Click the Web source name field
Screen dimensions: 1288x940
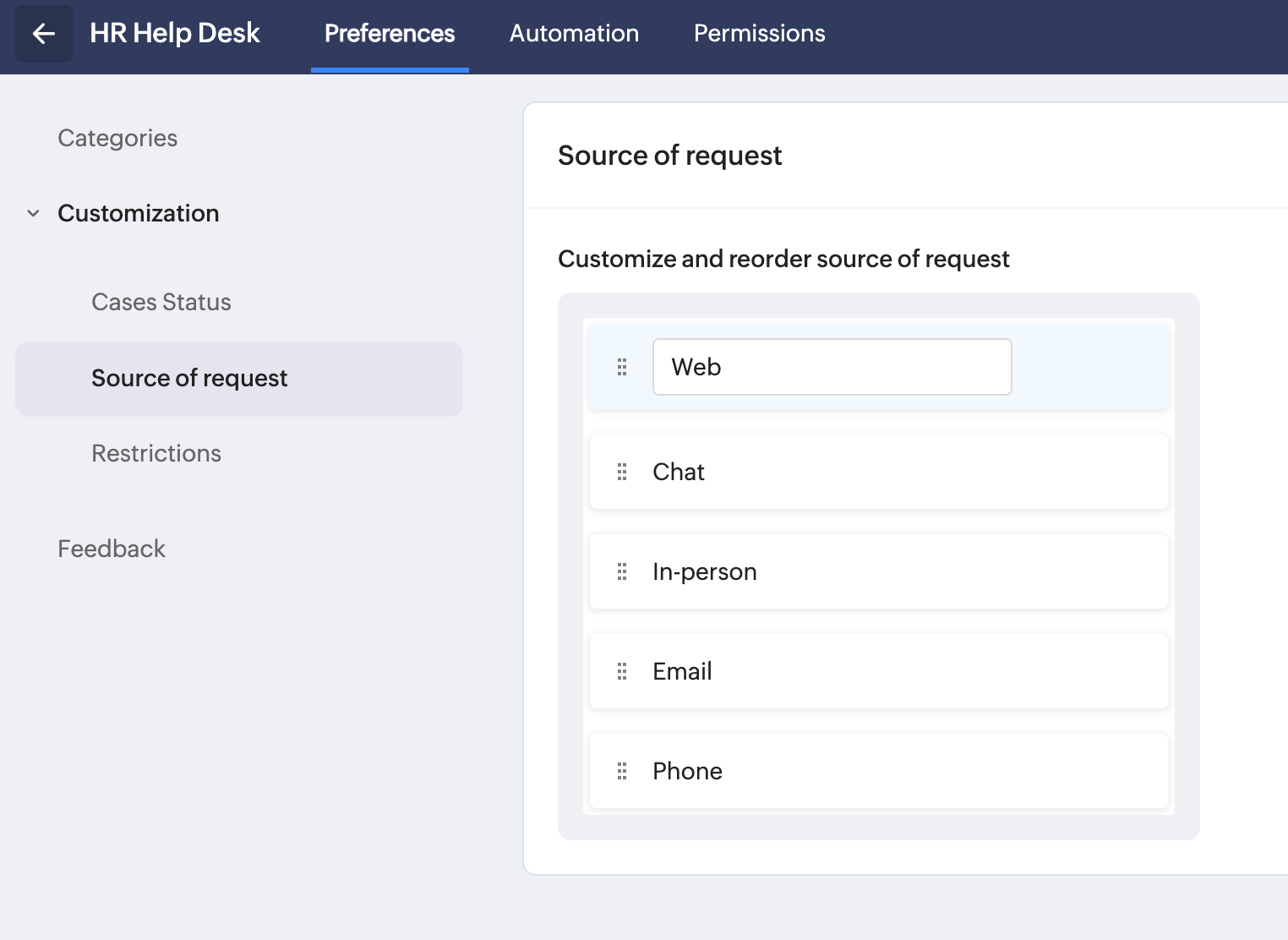(832, 367)
